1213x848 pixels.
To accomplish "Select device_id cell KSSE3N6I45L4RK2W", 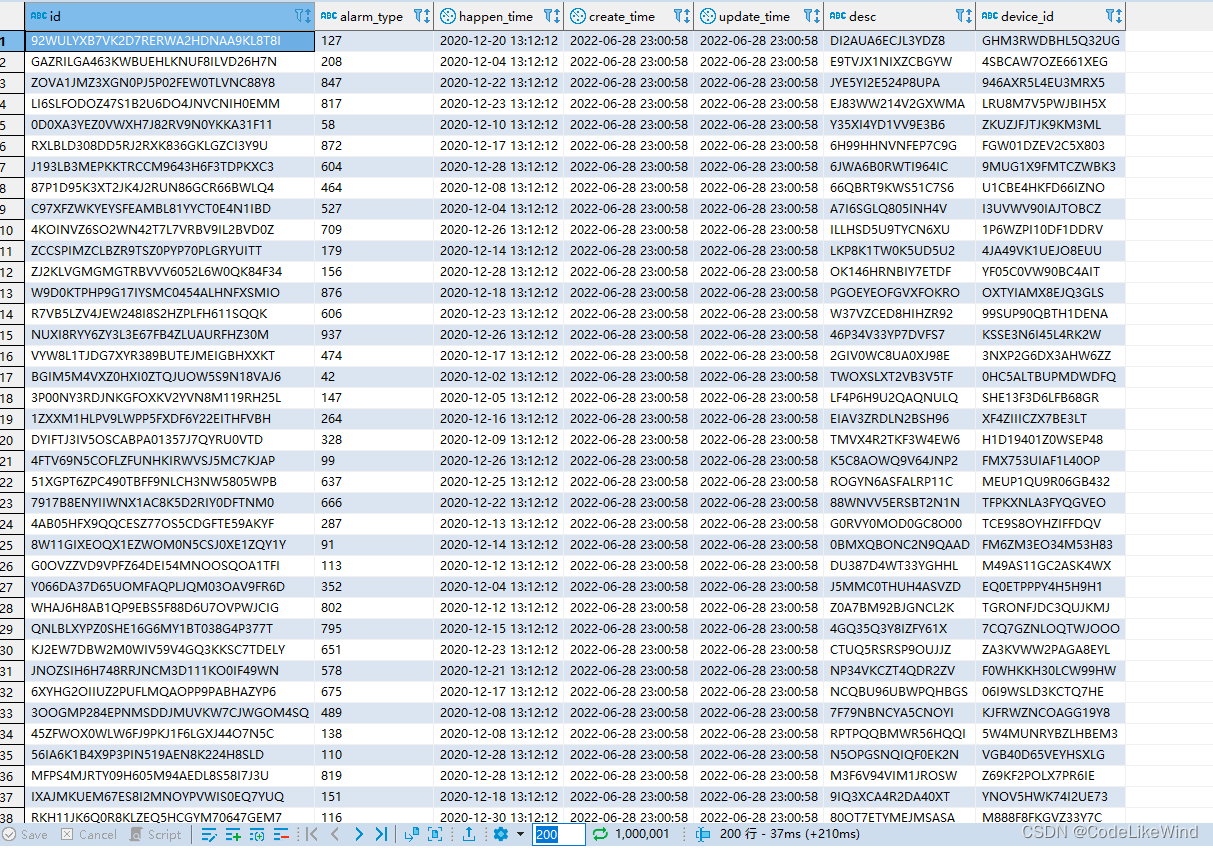I will click(x=1050, y=335).
